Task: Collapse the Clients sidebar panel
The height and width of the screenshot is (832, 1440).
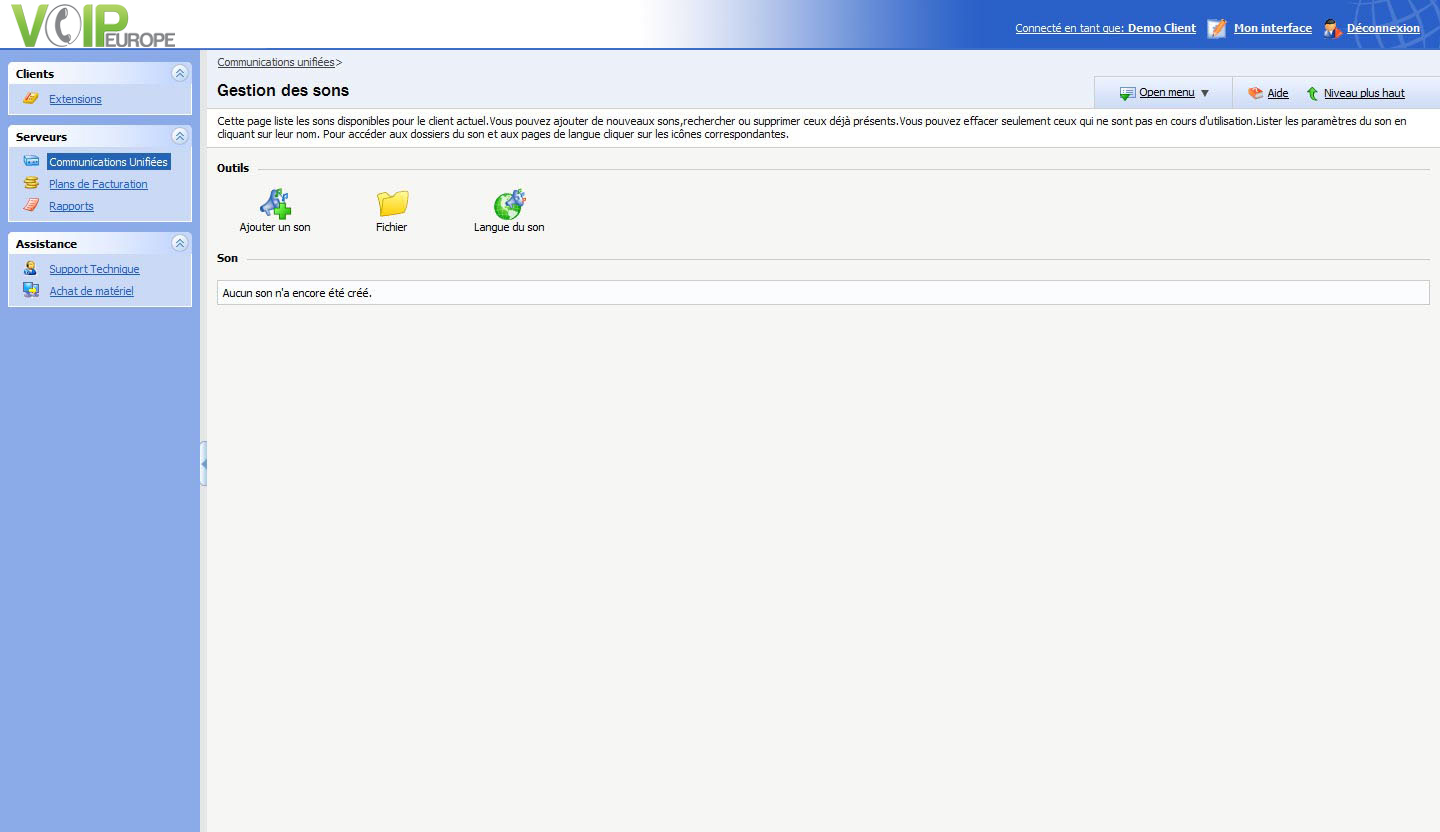Action: pyautogui.click(x=179, y=73)
